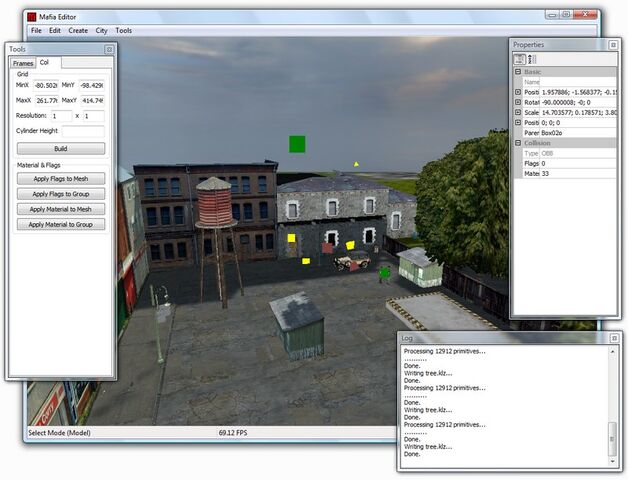Image resolution: width=628 pixels, height=480 pixels.
Task: Click the MinX grid input field
Action: 46,85
